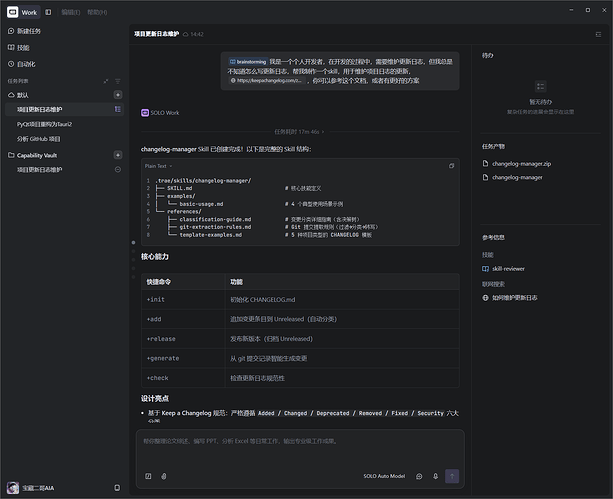Viewport: 613px width, 499px height.
Task: Click the user avatar at the sidebar bottom
Action: tap(13, 488)
